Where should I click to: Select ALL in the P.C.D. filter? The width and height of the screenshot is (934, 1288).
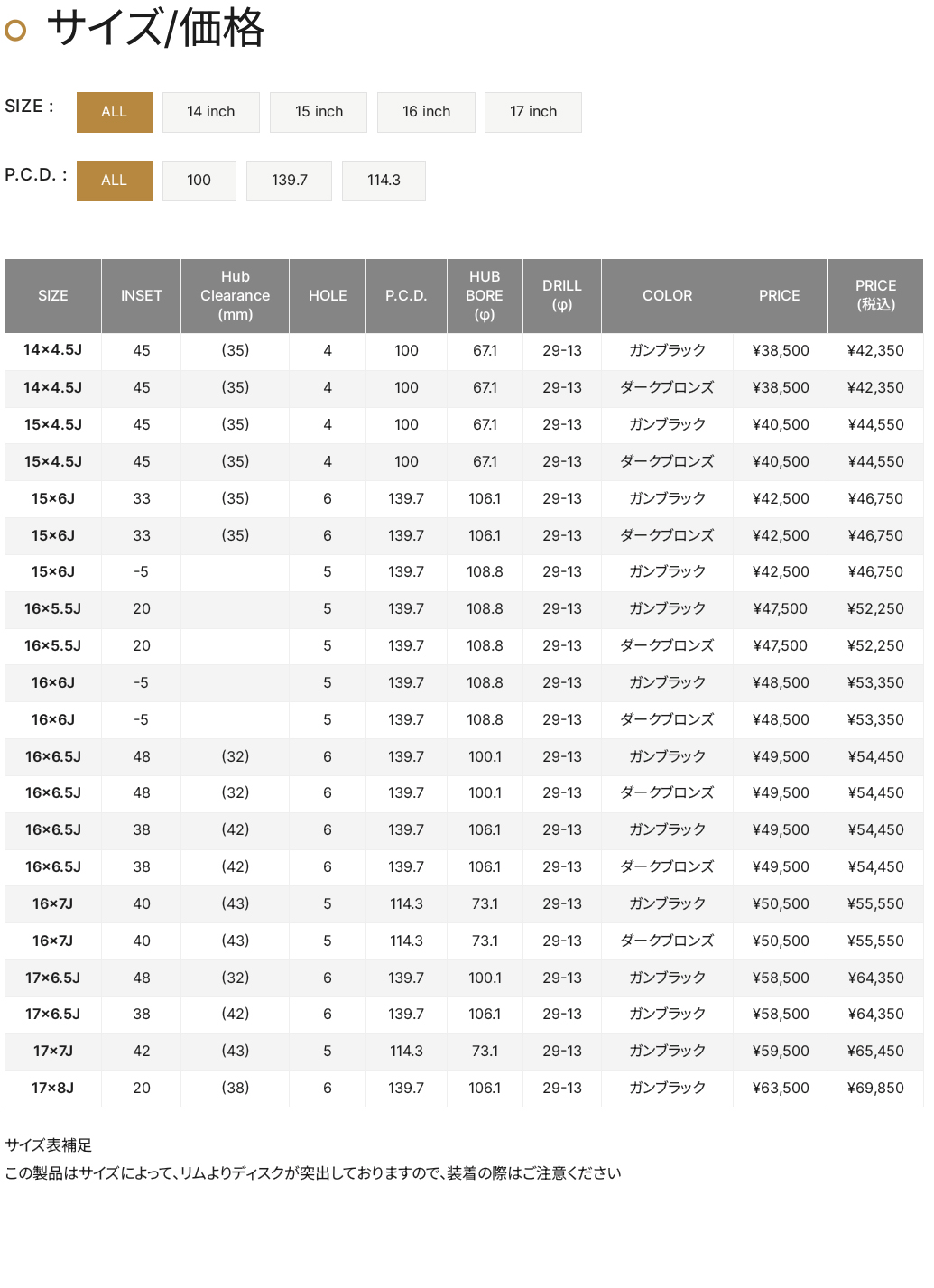[114, 181]
